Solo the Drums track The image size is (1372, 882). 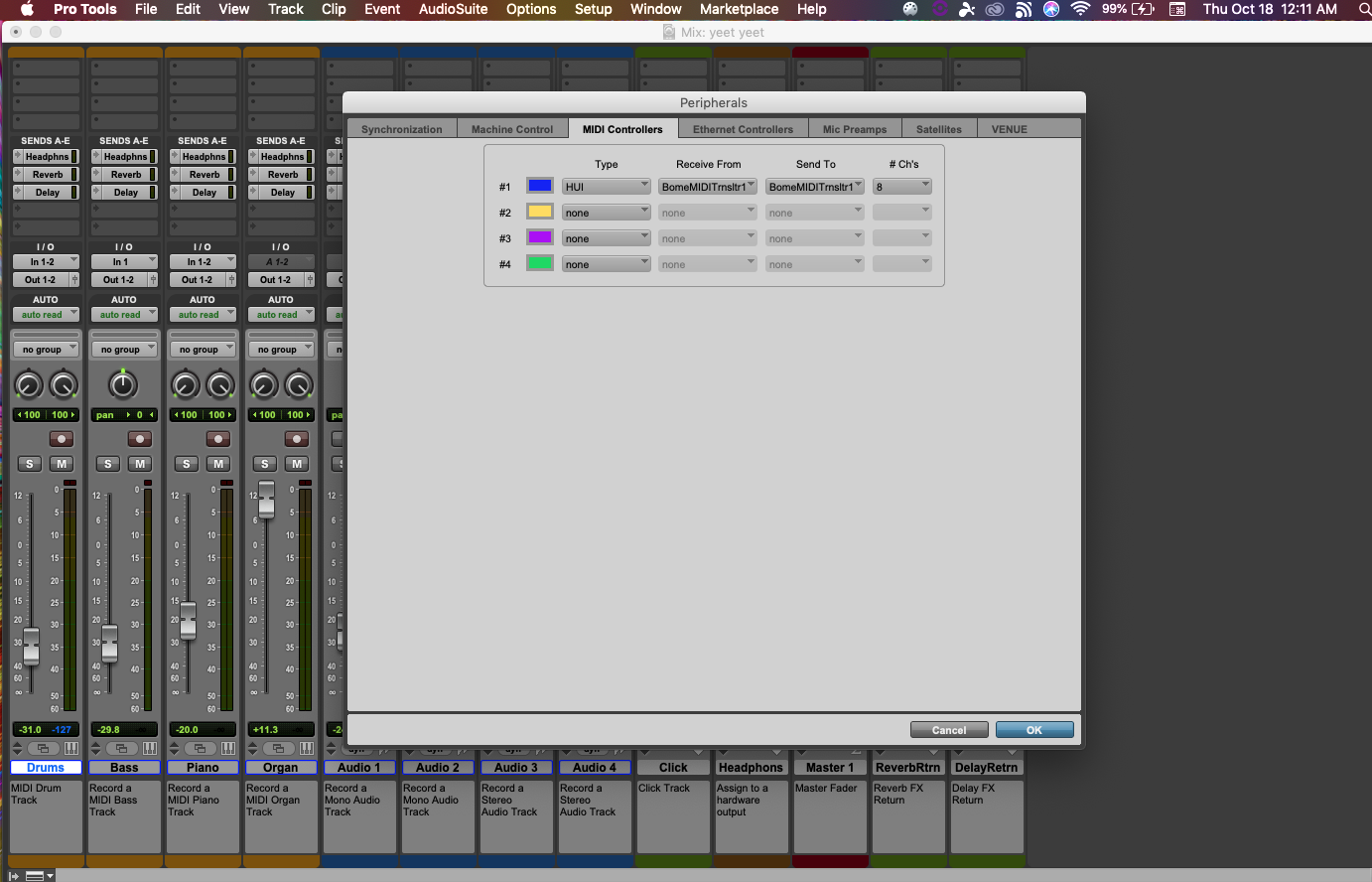(x=30, y=464)
